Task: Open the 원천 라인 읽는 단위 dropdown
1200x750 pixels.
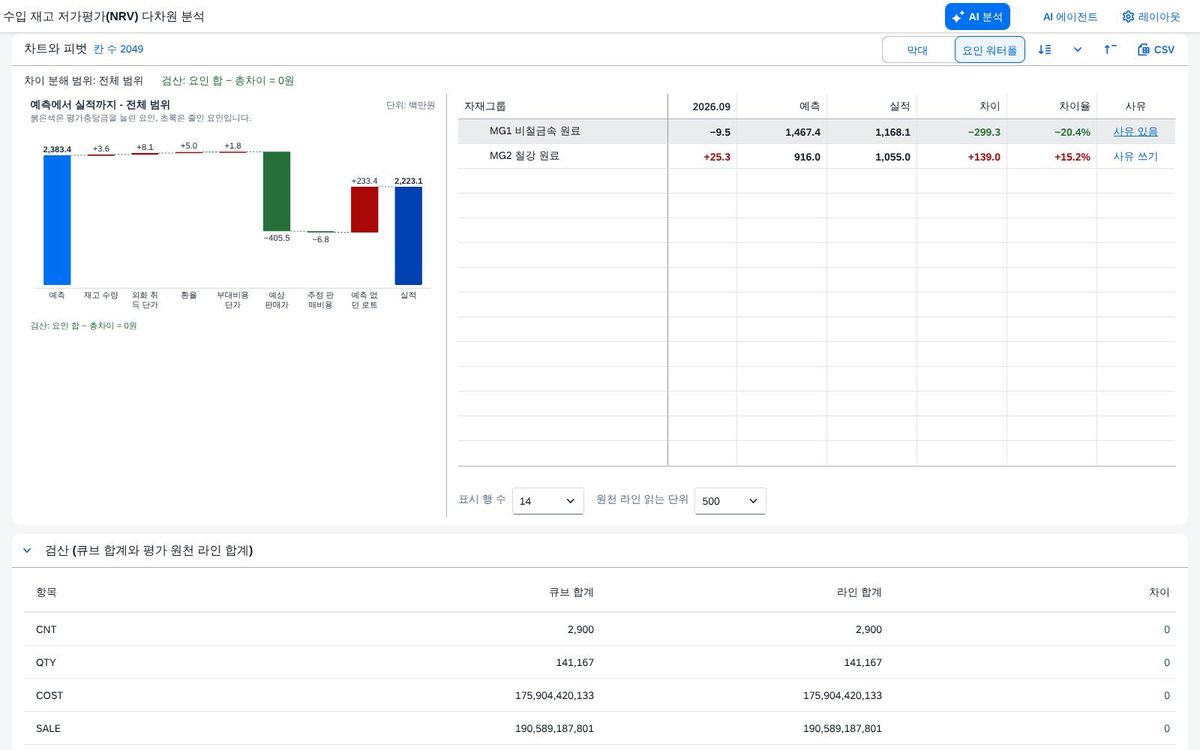Action: coord(730,501)
